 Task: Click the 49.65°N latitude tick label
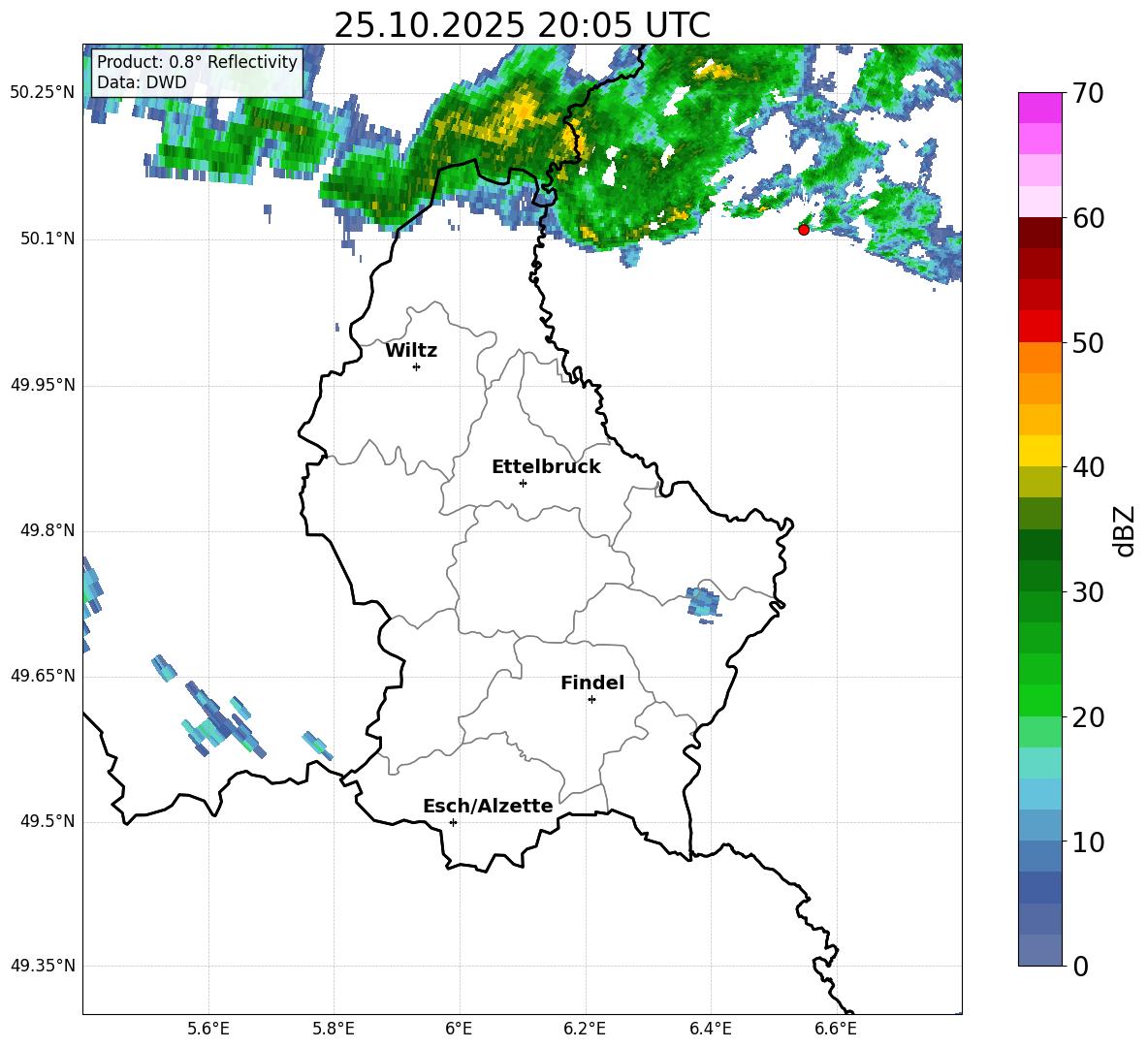tap(43, 676)
